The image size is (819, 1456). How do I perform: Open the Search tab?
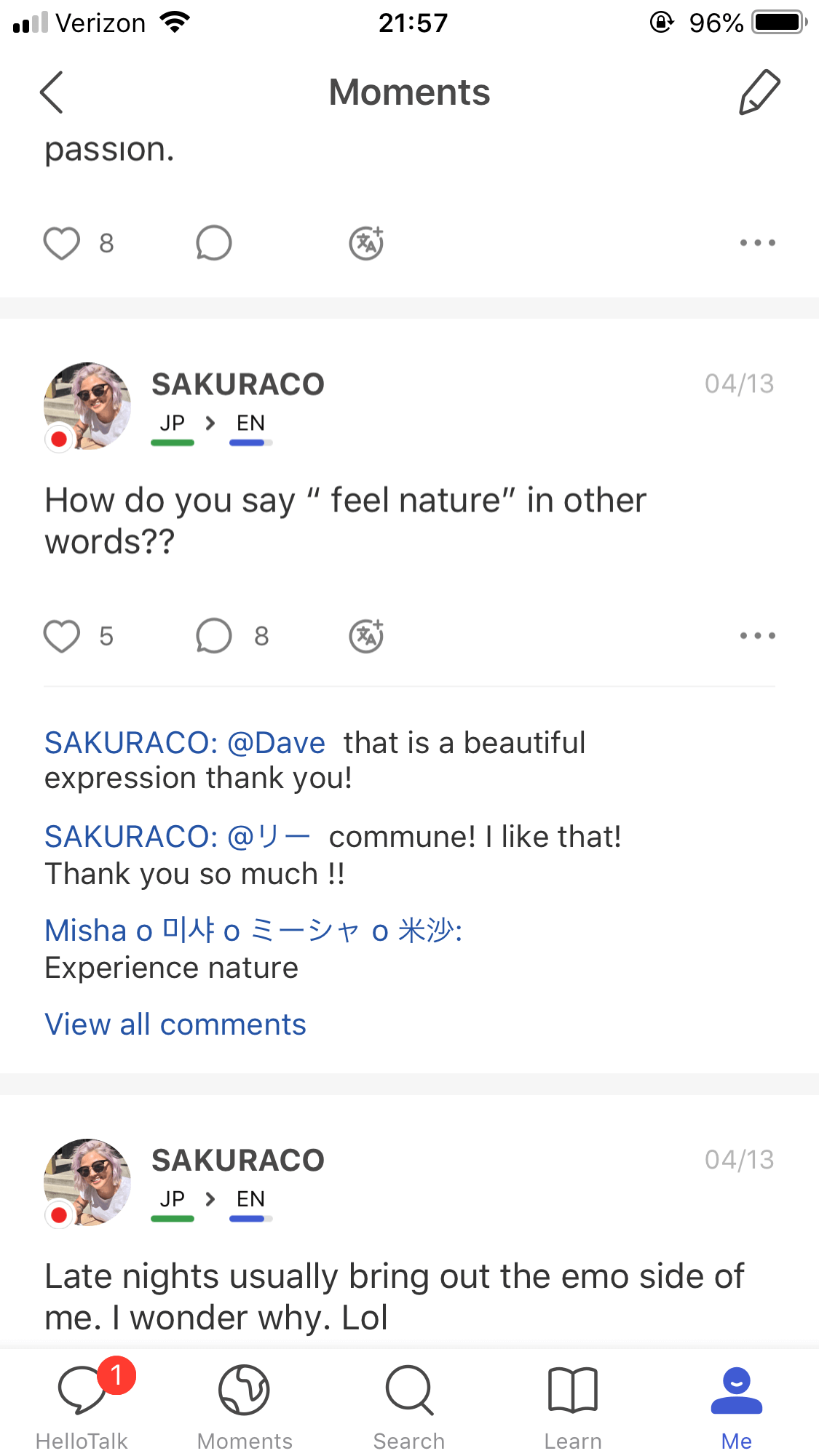coord(409,1404)
